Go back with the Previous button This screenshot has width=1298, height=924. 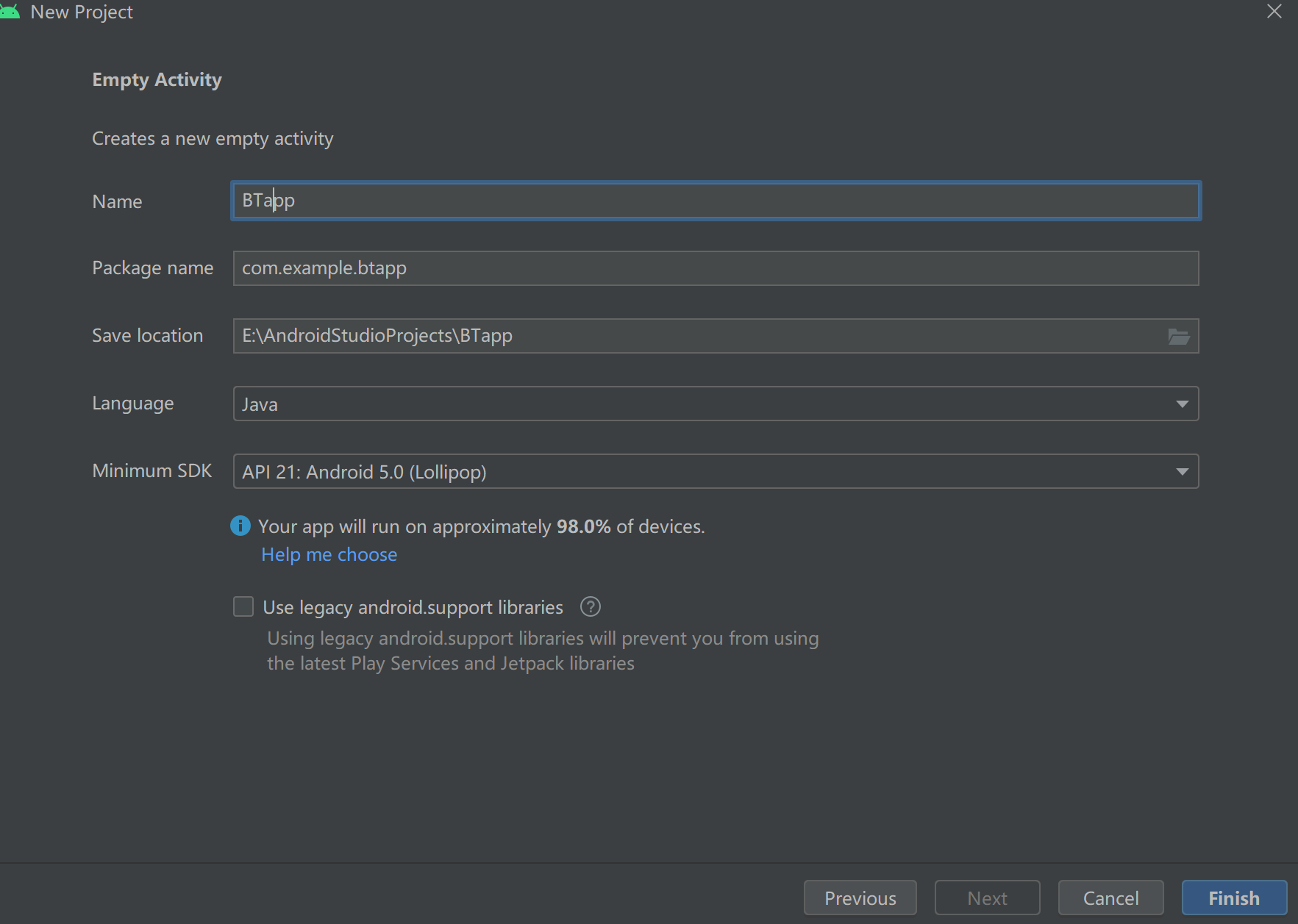coord(860,898)
